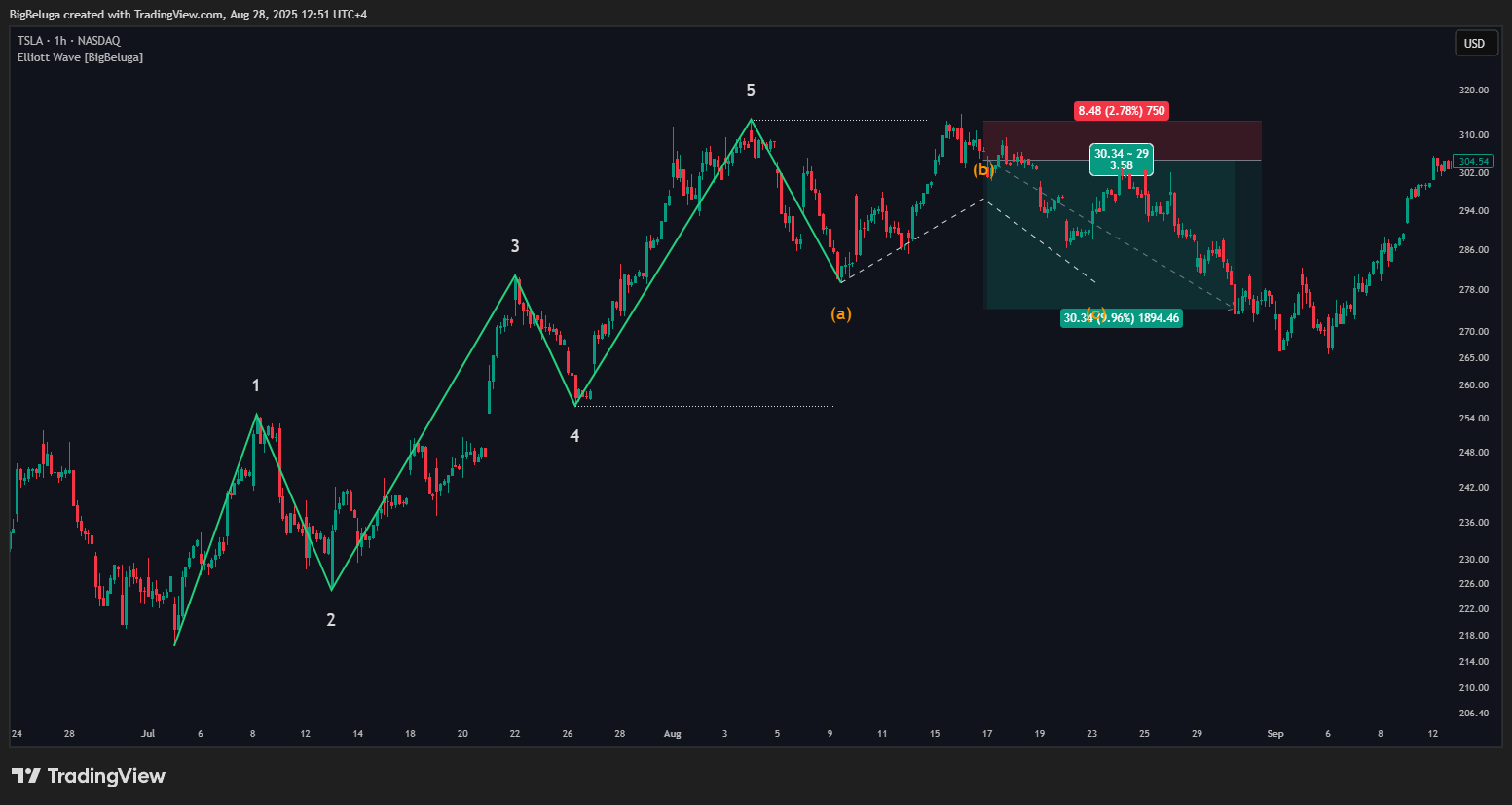Open the USD currency selector

point(1475,43)
